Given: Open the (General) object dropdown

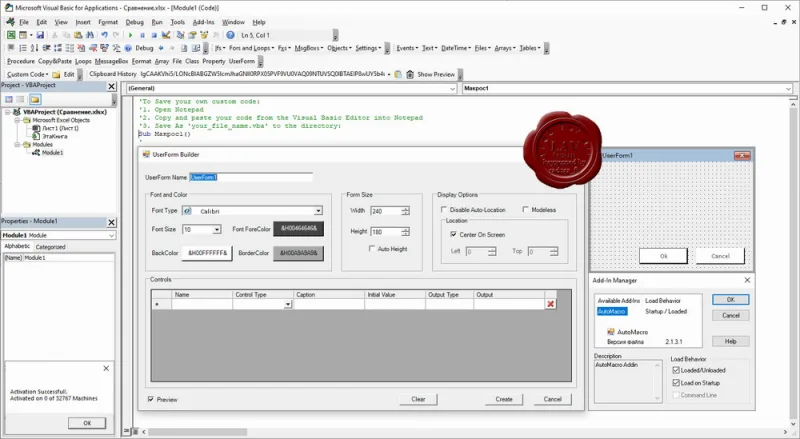Looking at the screenshot, I should (x=452, y=88).
